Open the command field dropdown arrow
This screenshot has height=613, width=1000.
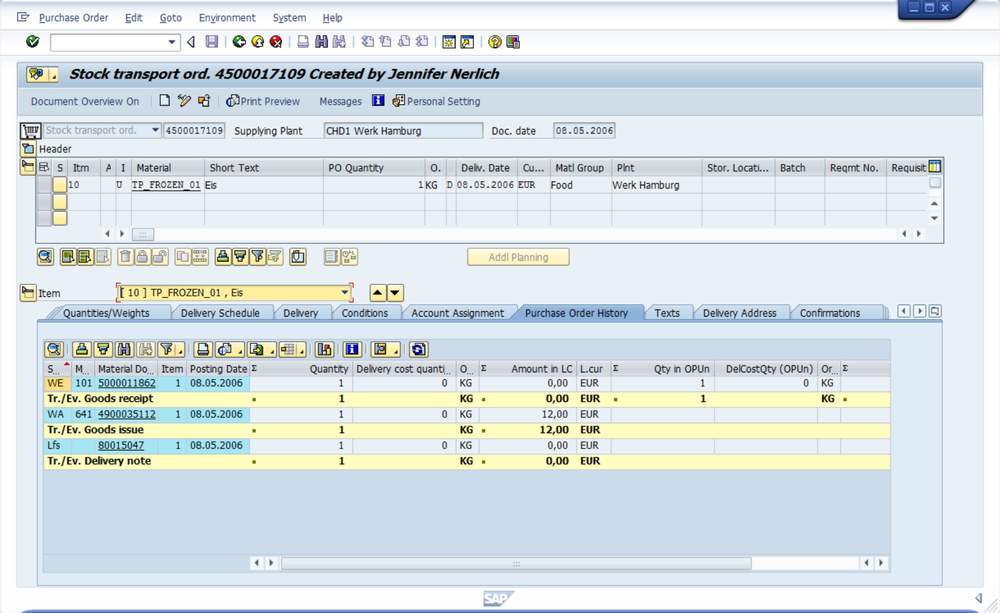click(x=172, y=42)
